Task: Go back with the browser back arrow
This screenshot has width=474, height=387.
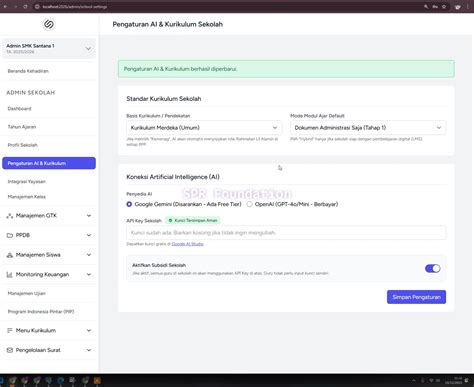Action: [5, 6]
